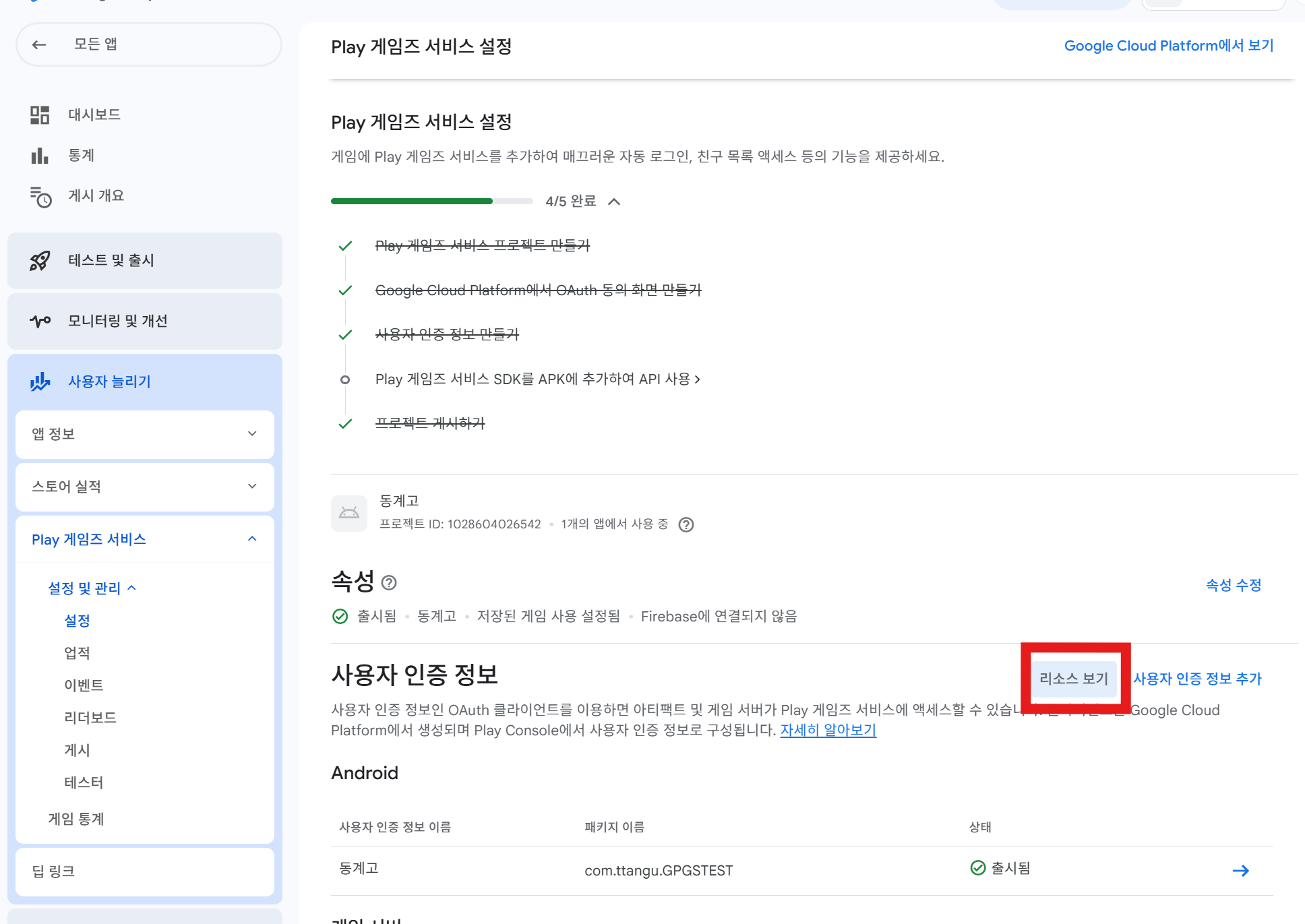Expand the 스토어 실적 section
The width and height of the screenshot is (1305, 924).
252,487
